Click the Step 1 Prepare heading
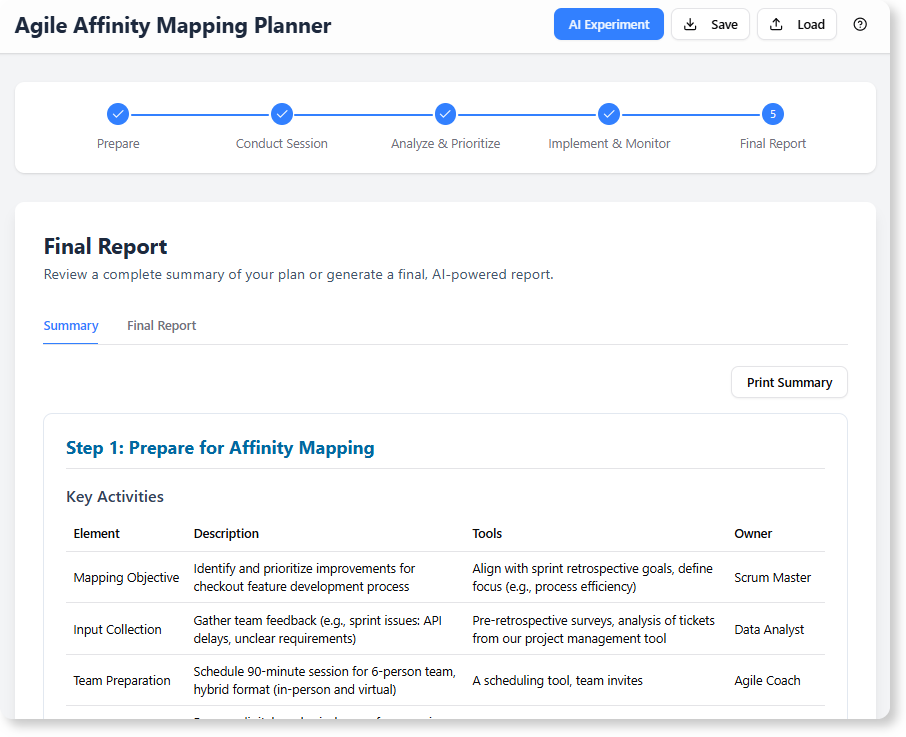Viewport: 906px width, 737px height. pos(220,448)
